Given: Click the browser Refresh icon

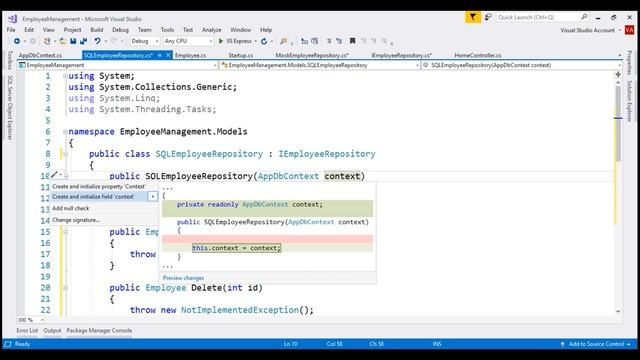Looking at the screenshot, I should point(264,41).
